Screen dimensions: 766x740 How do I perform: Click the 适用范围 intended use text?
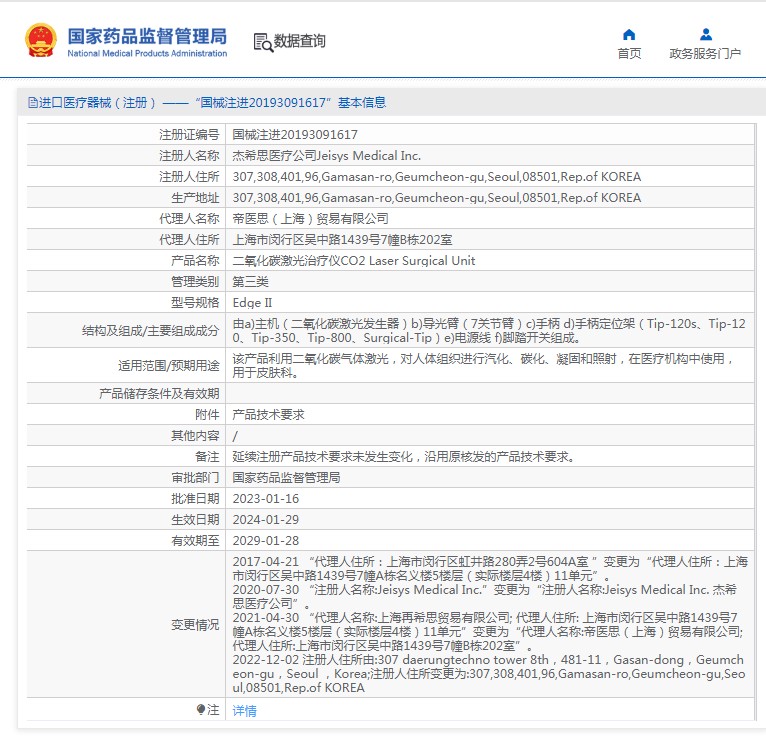pyautogui.click(x=483, y=365)
